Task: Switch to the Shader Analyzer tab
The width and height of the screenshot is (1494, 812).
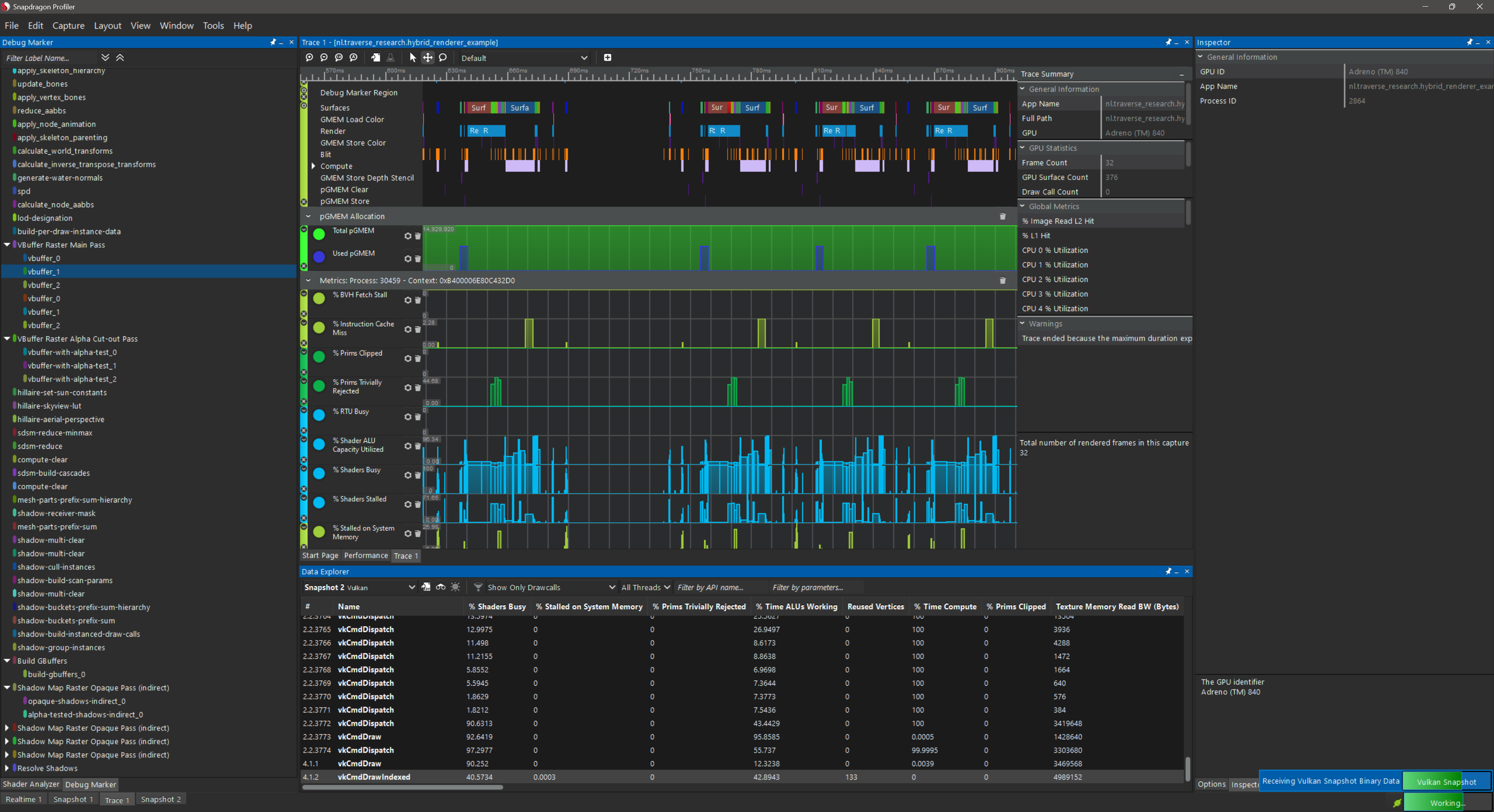Action: (31, 784)
